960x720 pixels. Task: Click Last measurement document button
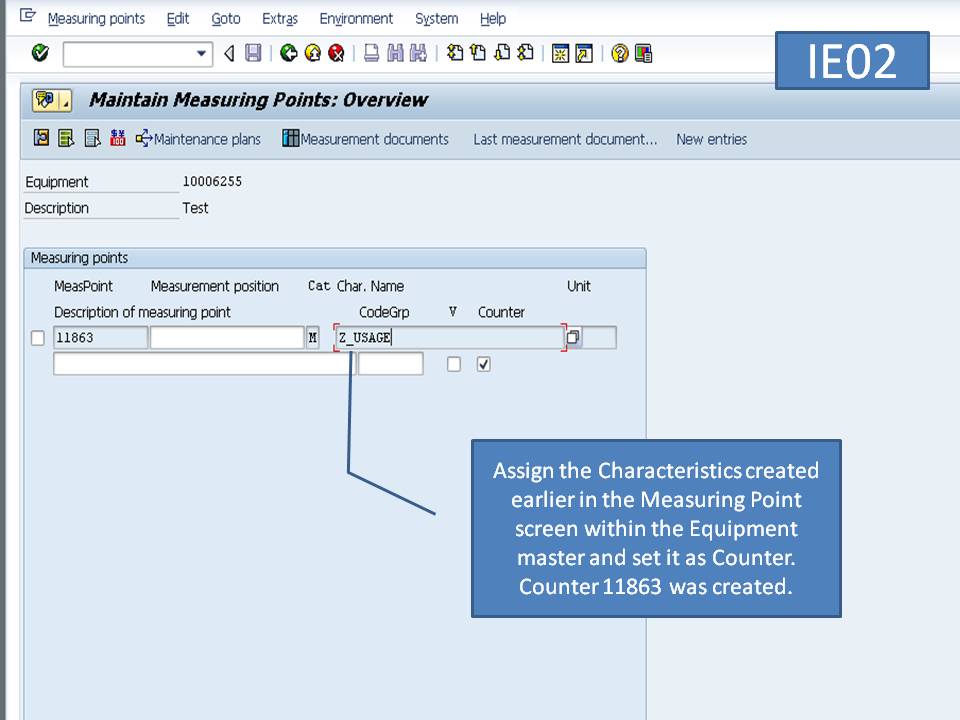(x=565, y=140)
